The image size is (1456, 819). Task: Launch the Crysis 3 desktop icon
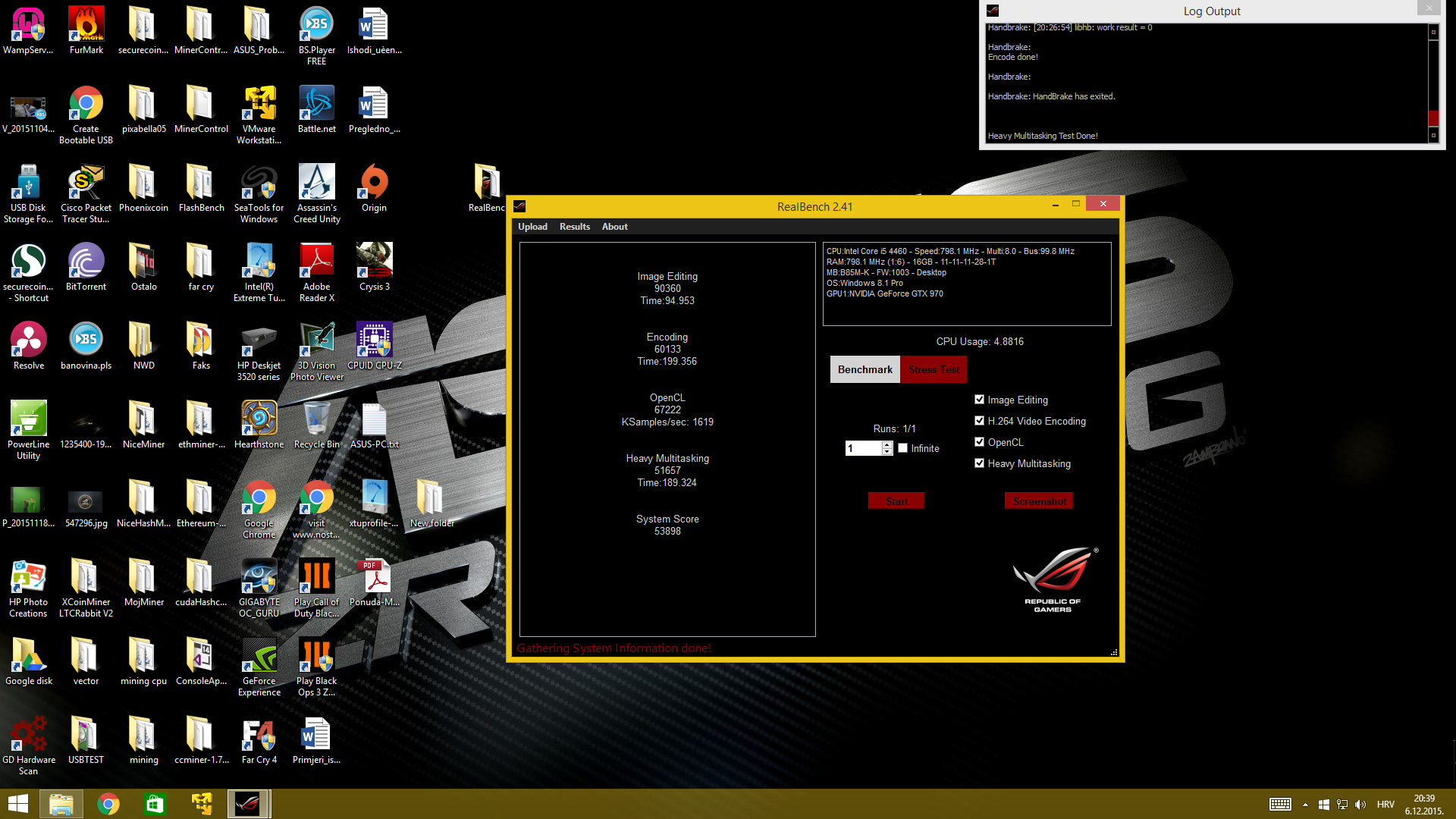pos(374,267)
